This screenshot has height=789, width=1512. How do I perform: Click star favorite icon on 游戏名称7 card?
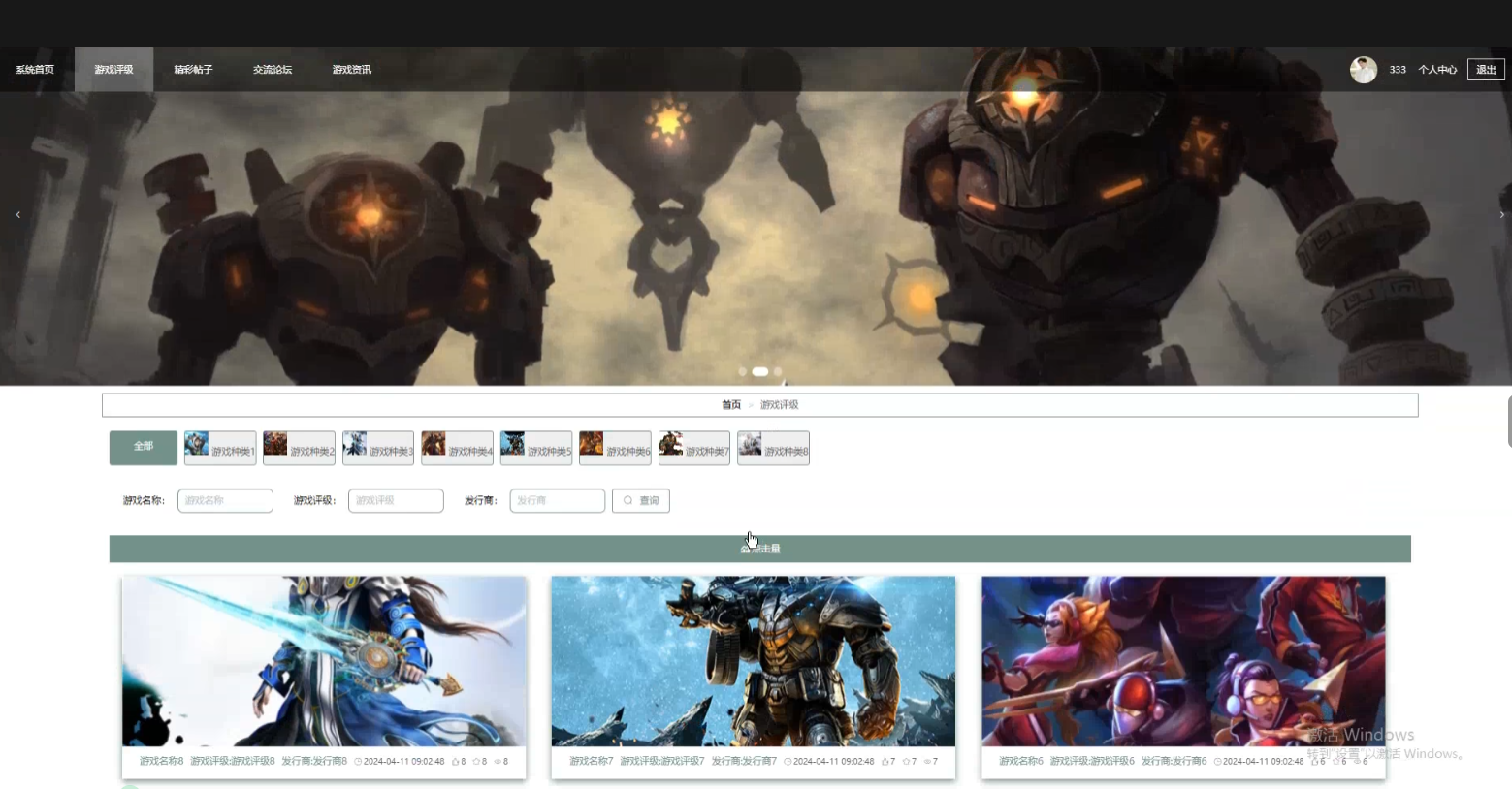(907, 762)
